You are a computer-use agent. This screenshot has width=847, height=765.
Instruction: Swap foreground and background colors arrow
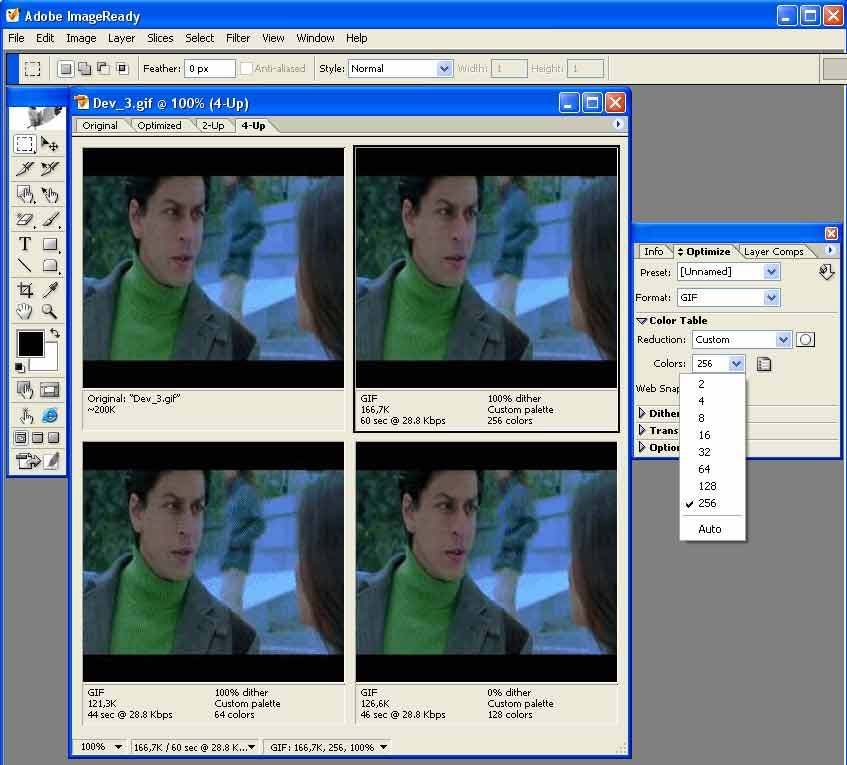click(55, 333)
